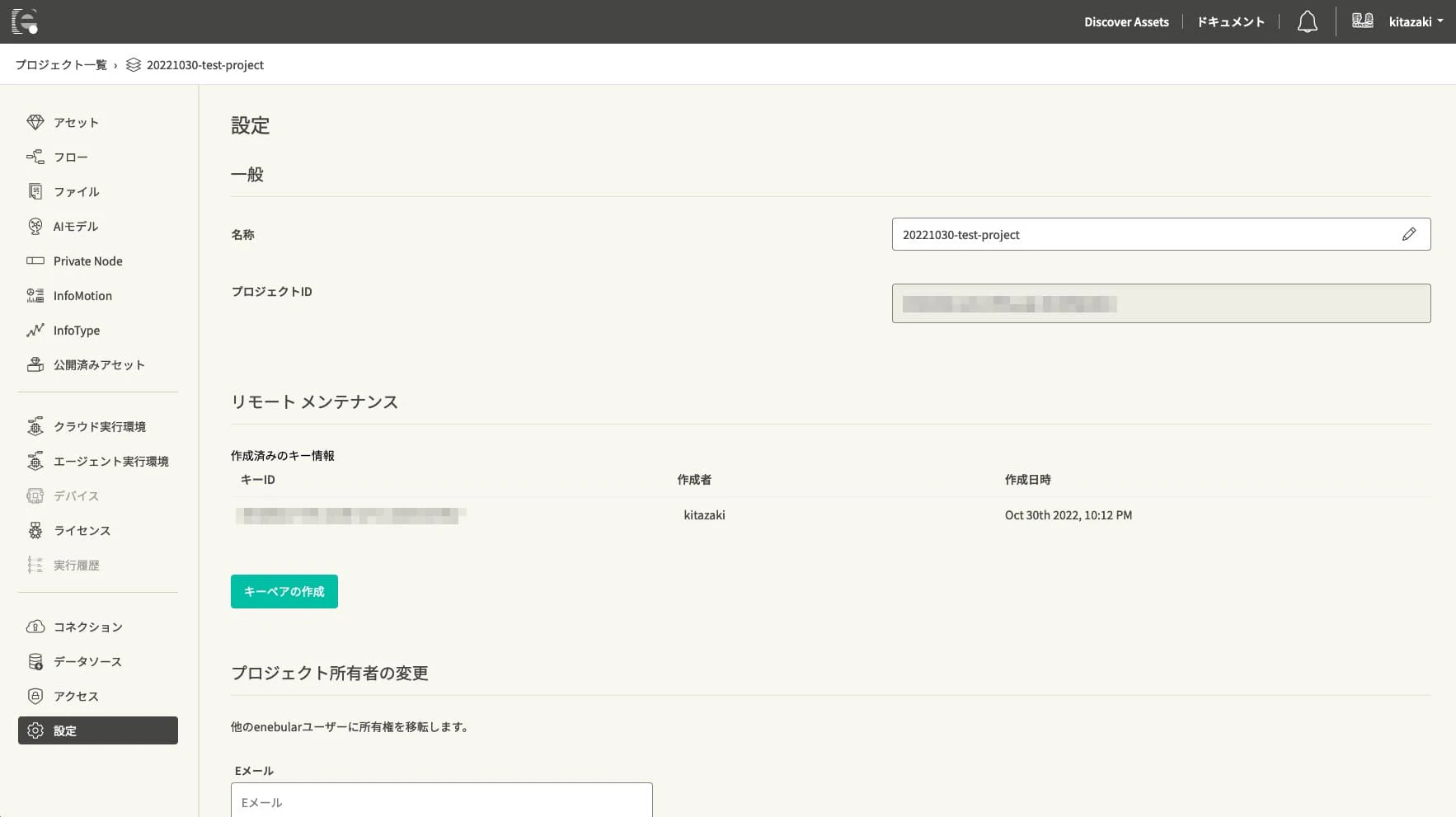1456x817 pixels.
Task: Click the enebular logo icon
Action: pyautogui.click(x=25, y=21)
